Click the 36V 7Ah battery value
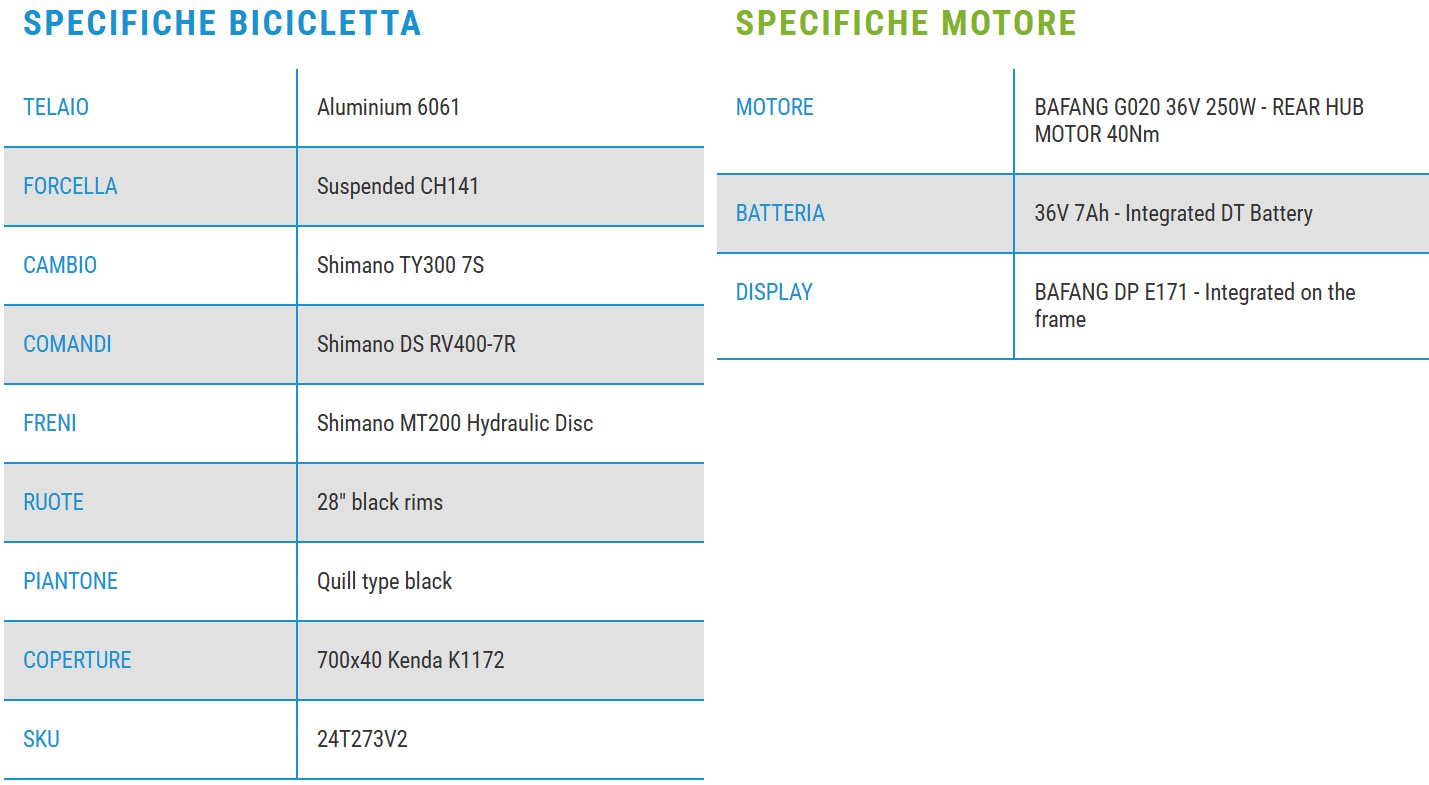This screenshot has width=1429, height=785. 1173,213
